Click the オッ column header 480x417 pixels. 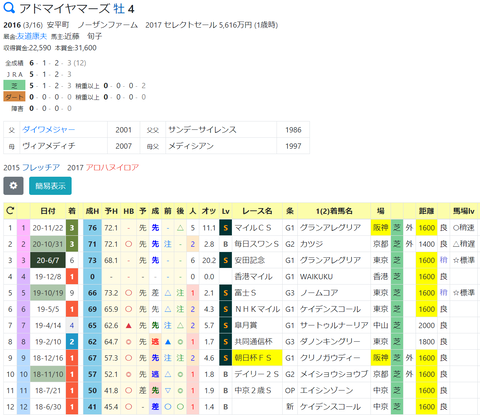(209, 211)
